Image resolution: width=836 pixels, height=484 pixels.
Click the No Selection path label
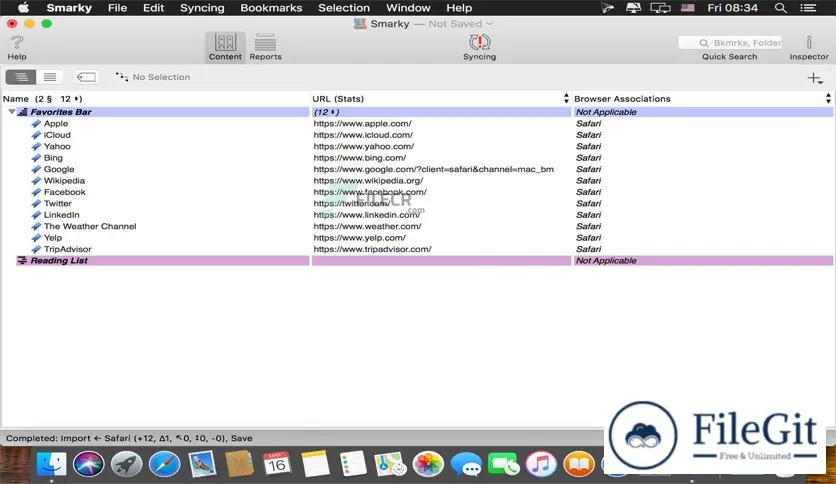tap(161, 77)
